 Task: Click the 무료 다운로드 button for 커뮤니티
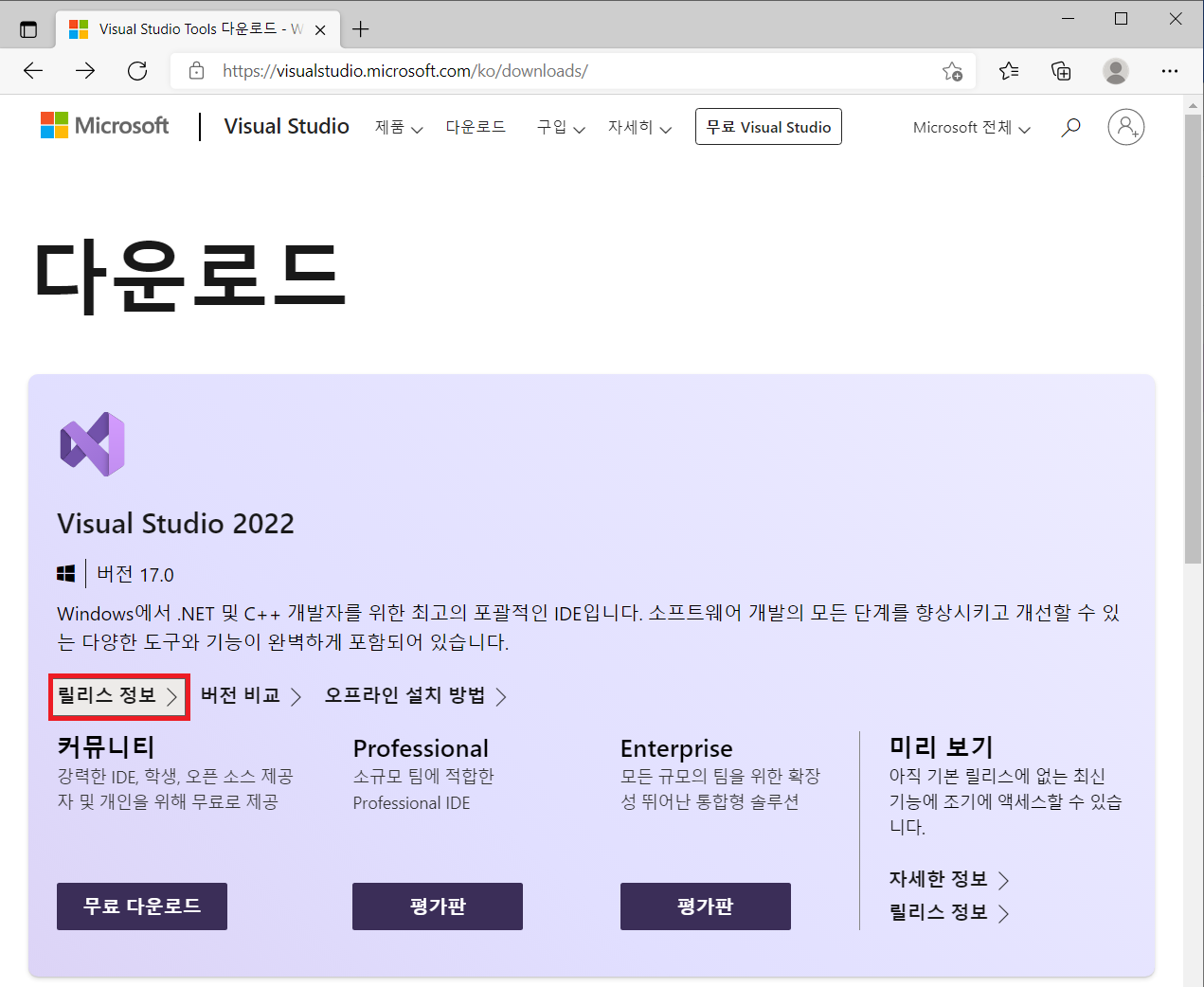142,906
